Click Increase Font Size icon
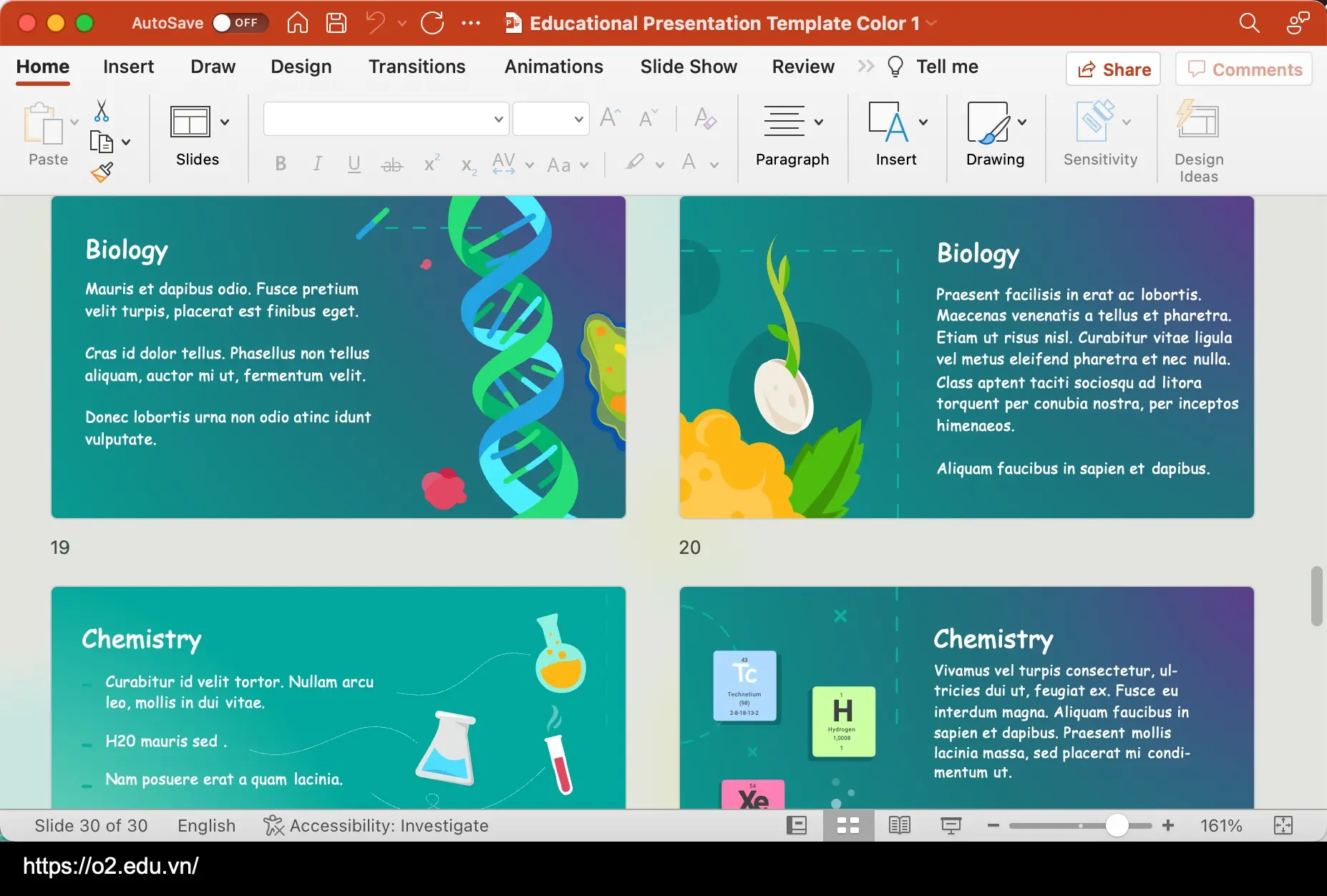The height and width of the screenshot is (896, 1327). tap(611, 117)
